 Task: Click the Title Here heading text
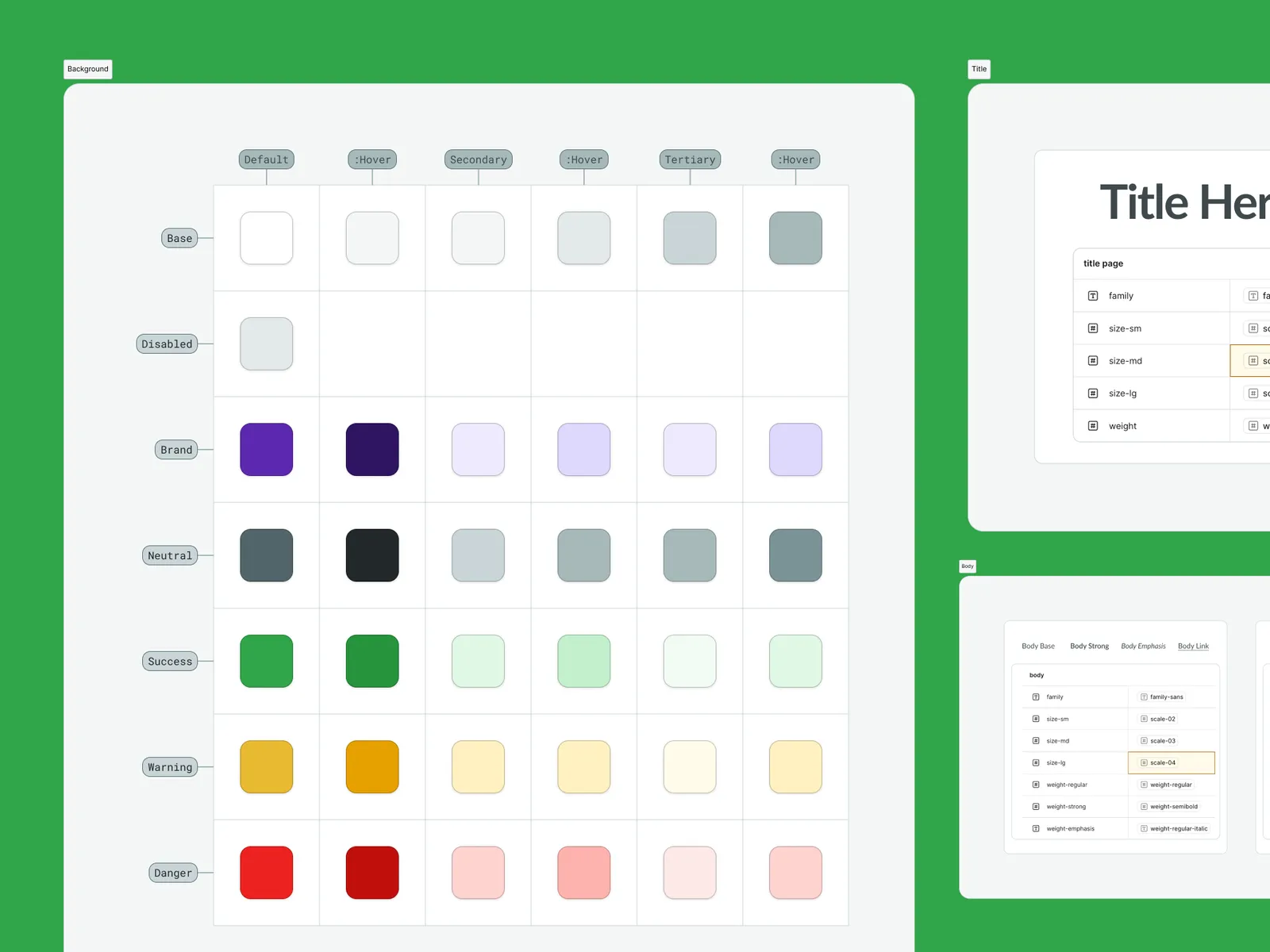click(x=1184, y=202)
